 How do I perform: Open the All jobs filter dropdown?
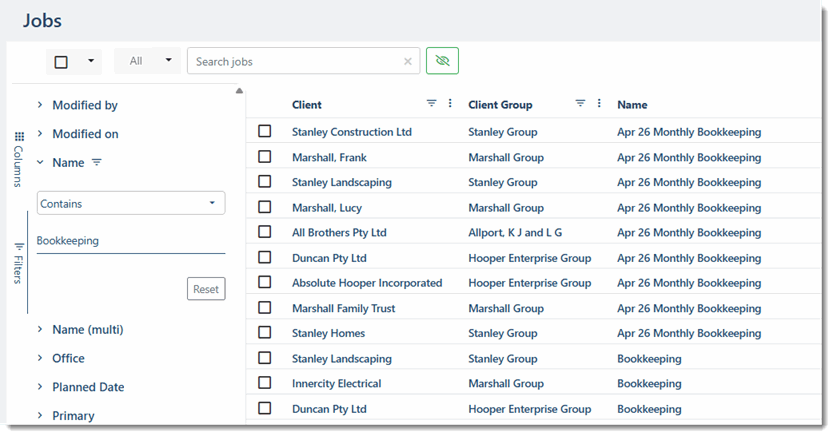(x=148, y=61)
